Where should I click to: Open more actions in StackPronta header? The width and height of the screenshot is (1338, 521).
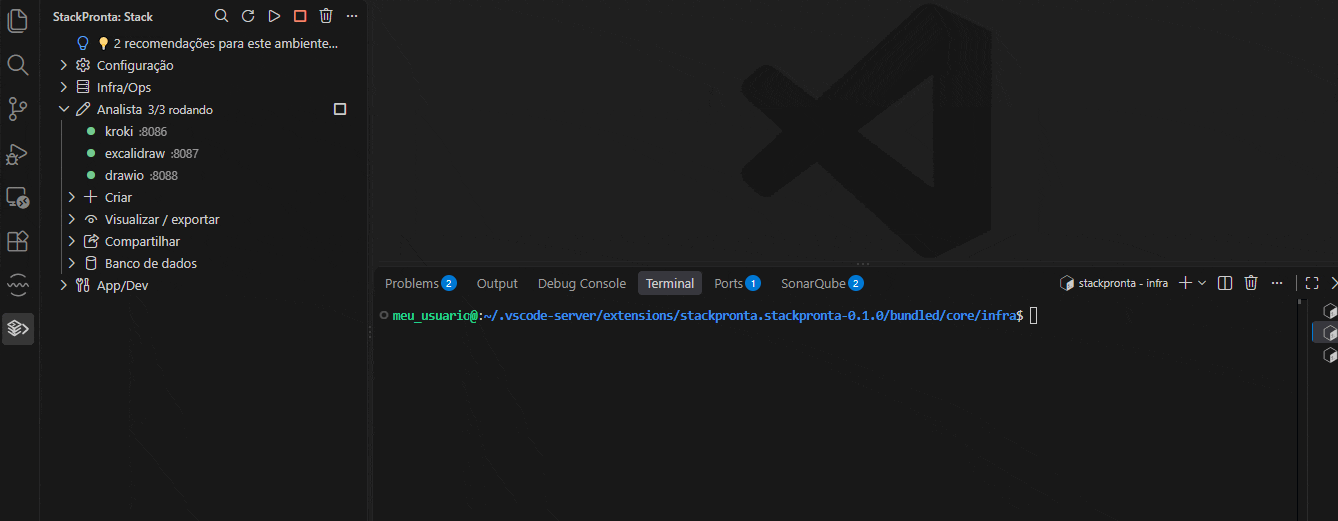352,16
